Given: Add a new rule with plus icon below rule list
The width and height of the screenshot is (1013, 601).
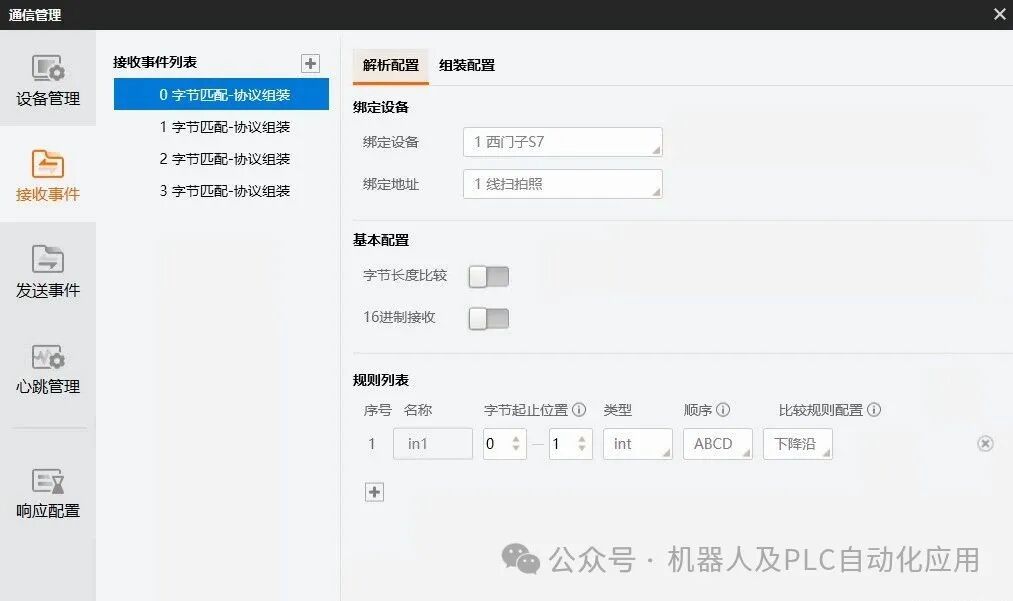Looking at the screenshot, I should coord(374,492).
